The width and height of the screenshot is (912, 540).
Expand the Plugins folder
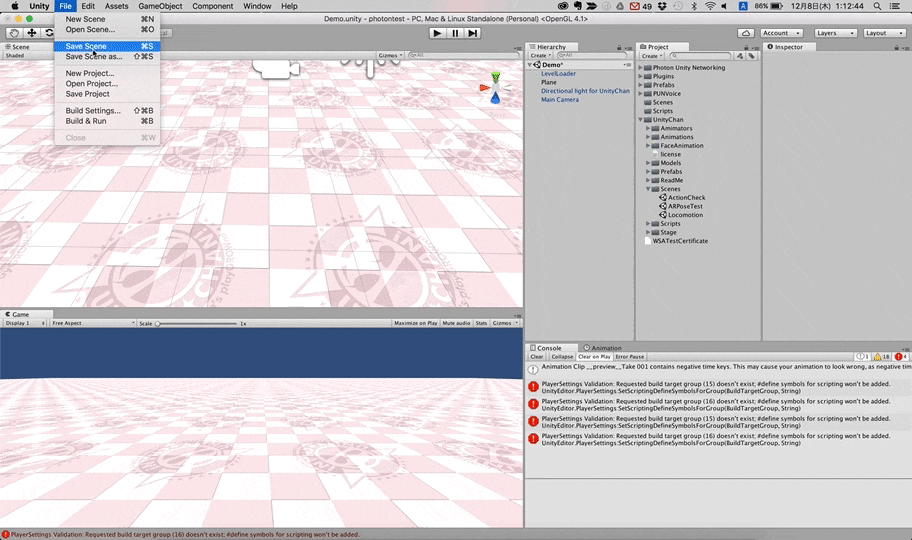pyautogui.click(x=641, y=76)
